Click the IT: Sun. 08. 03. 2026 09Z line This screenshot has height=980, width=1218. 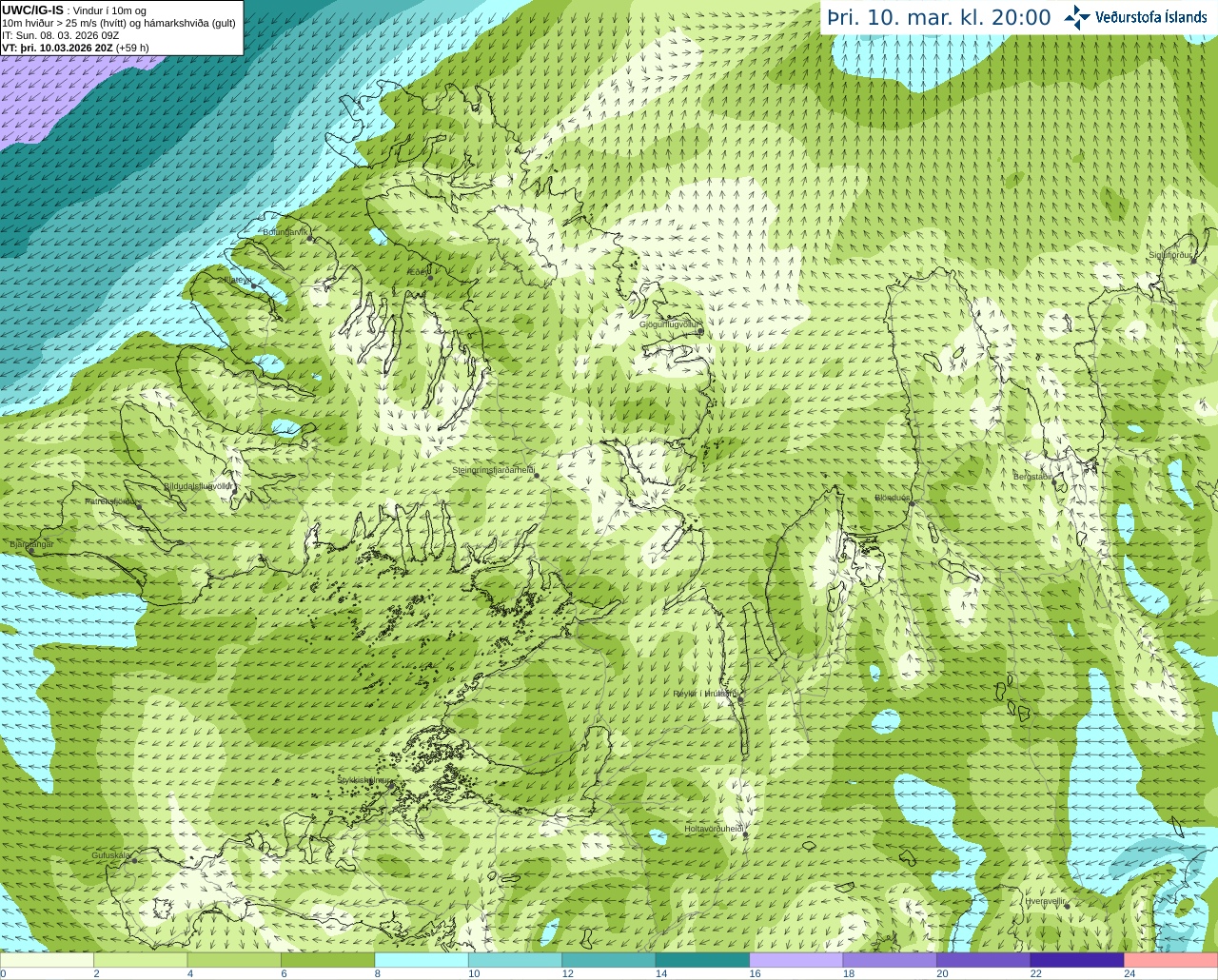click(61, 35)
